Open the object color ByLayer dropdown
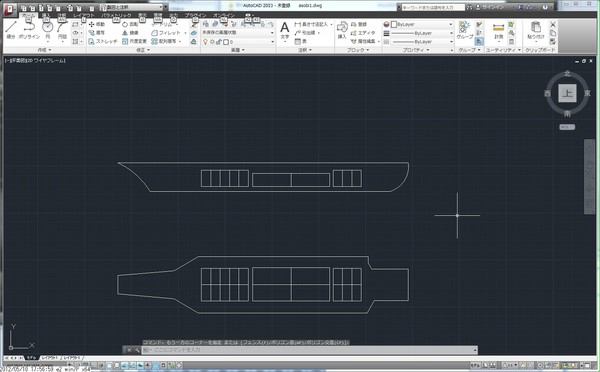 (422, 24)
